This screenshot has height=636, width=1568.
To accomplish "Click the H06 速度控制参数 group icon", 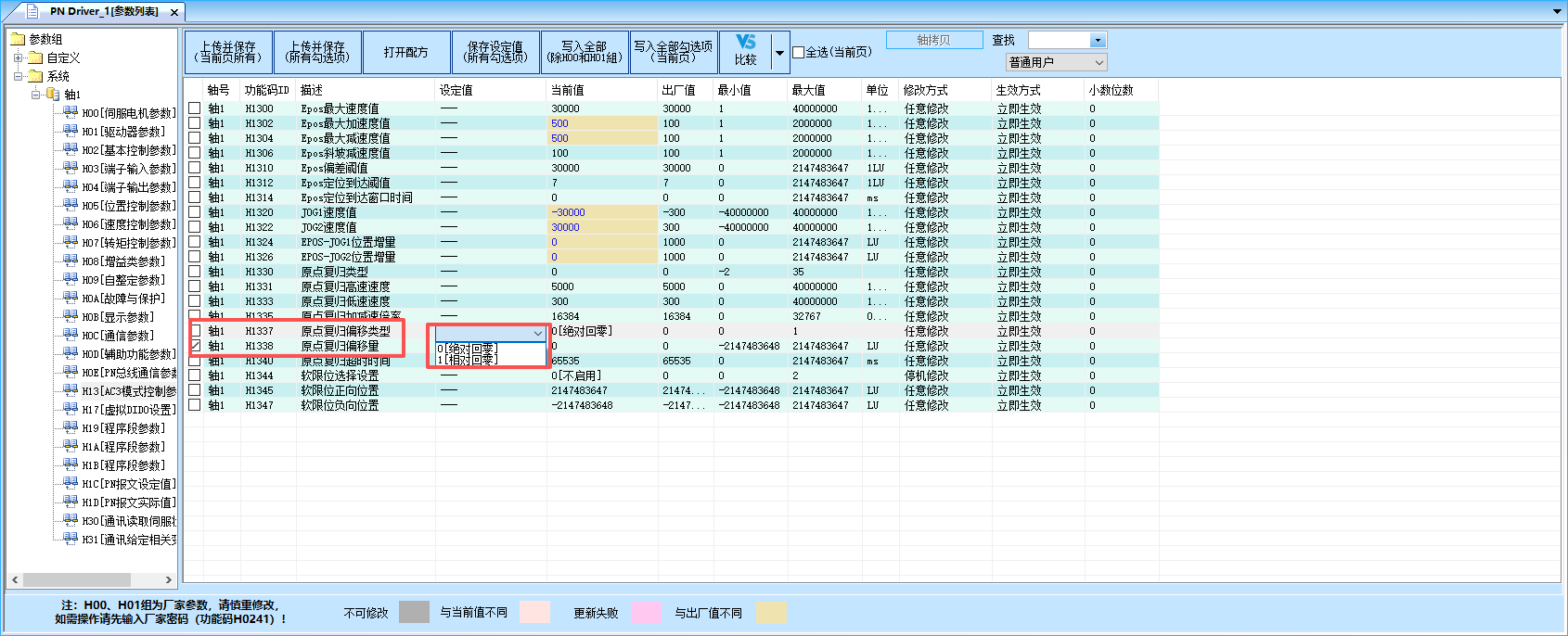I will [71, 223].
